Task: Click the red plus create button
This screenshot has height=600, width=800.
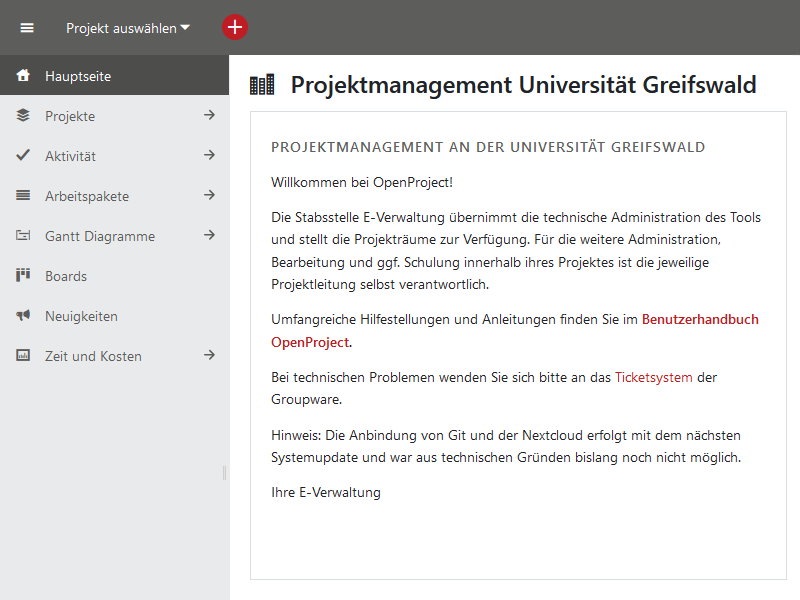Action: pos(235,27)
